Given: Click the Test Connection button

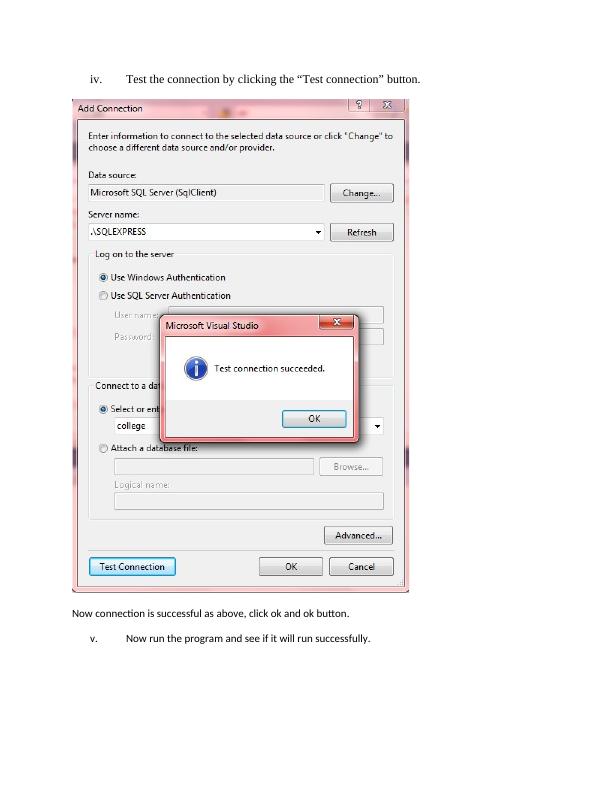Looking at the screenshot, I should [132, 567].
